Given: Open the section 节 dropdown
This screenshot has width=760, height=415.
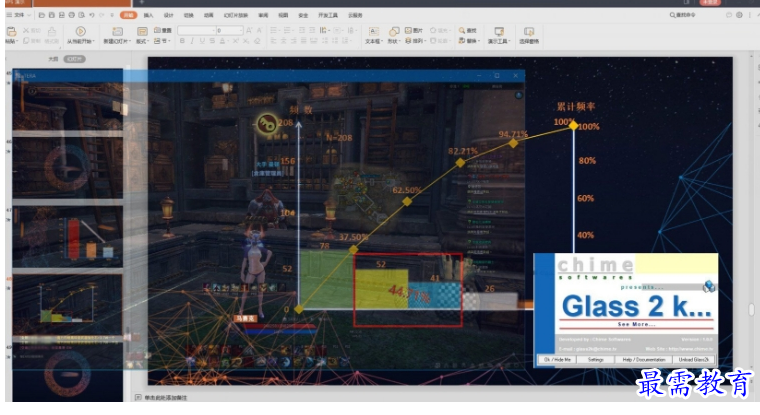Looking at the screenshot, I should [161, 41].
